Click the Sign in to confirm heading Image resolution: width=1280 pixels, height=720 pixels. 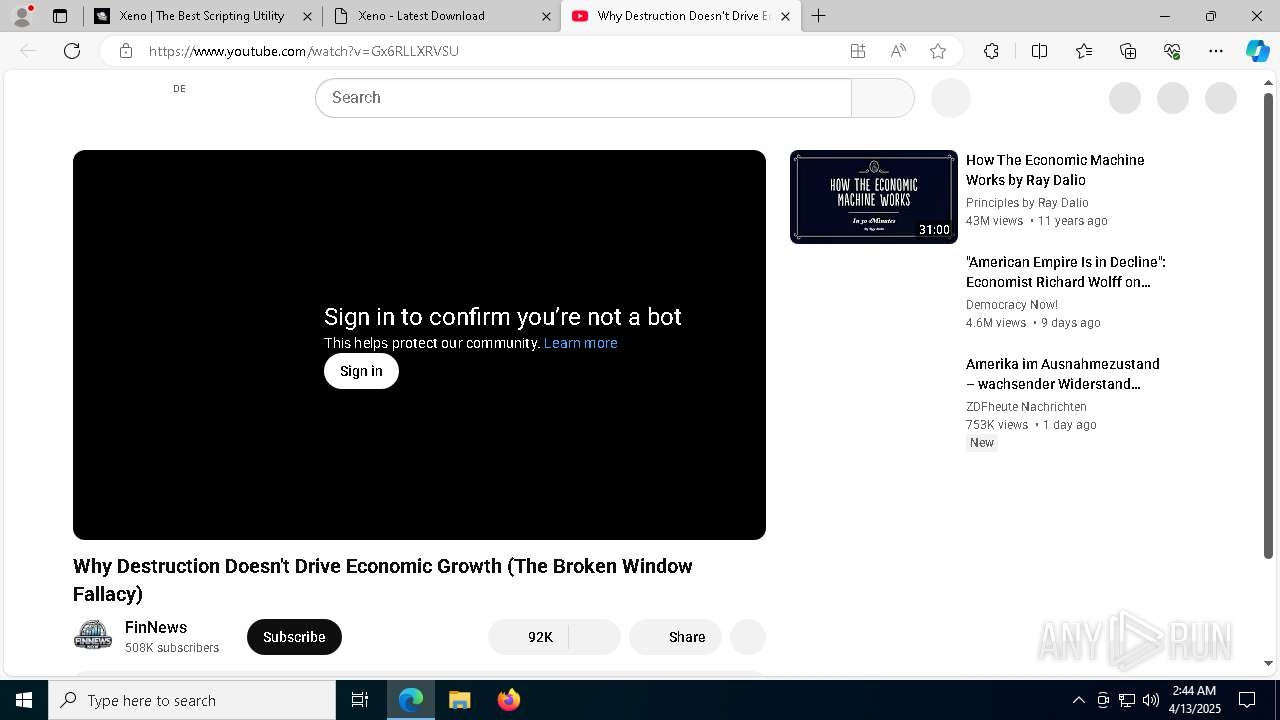pyautogui.click(x=503, y=317)
